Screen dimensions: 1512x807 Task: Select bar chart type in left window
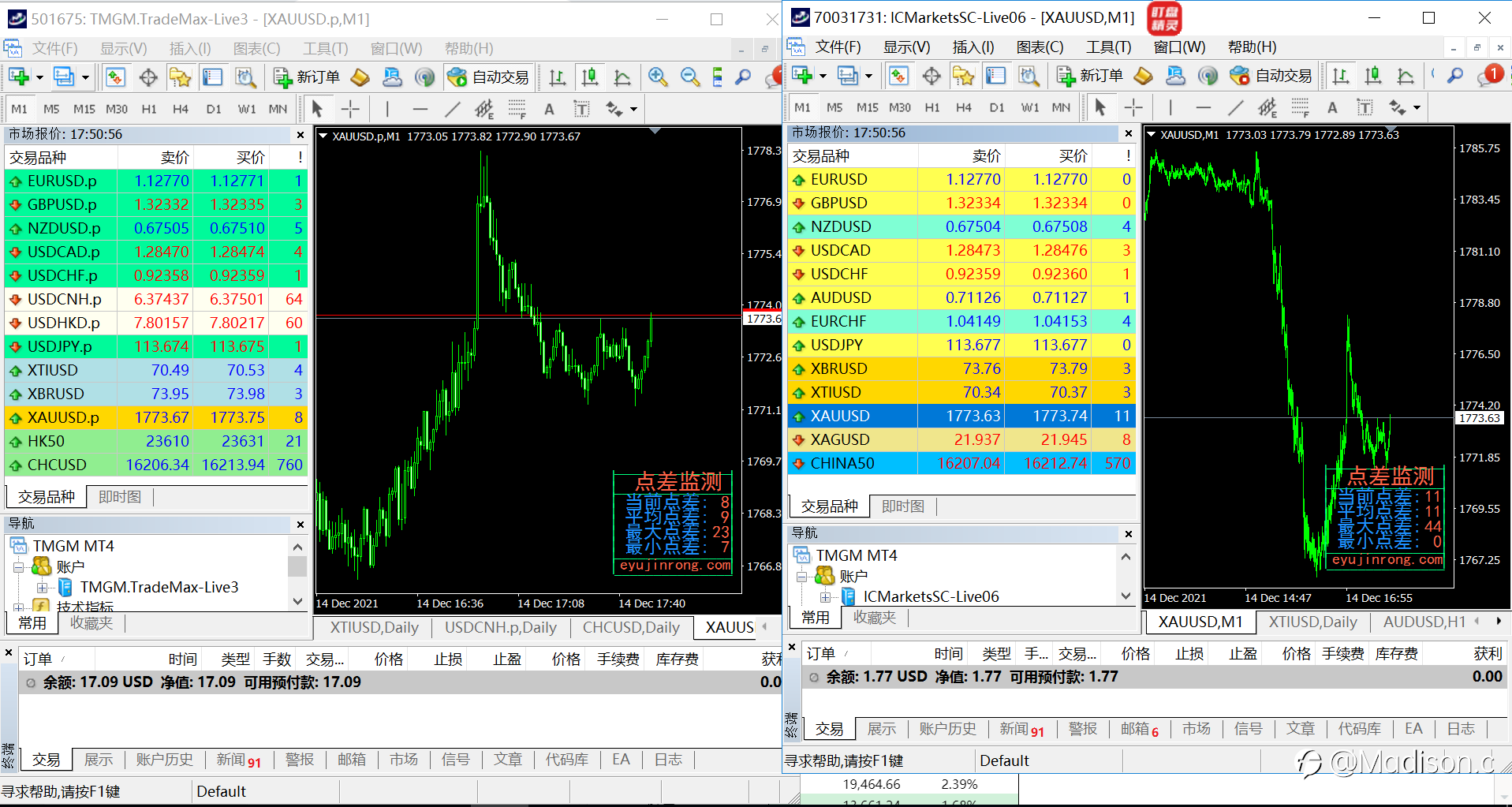(558, 77)
